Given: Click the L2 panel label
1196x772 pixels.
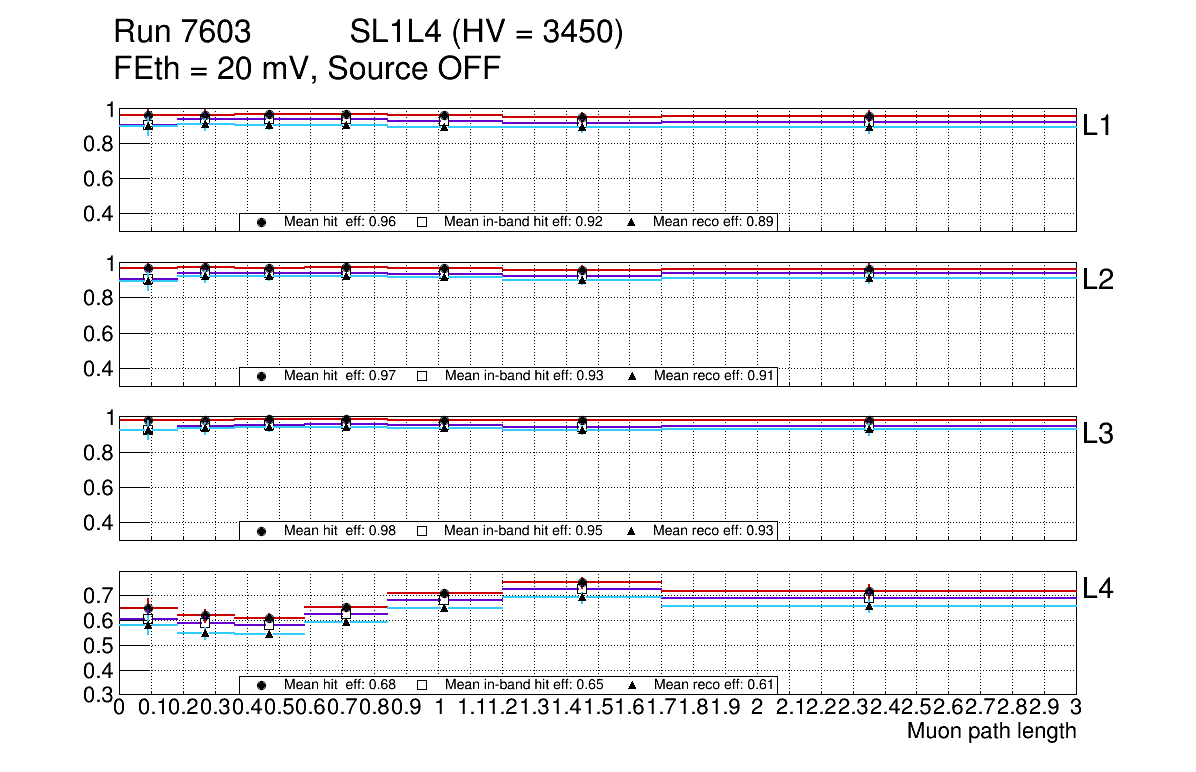Looking at the screenshot, I should (1098, 279).
